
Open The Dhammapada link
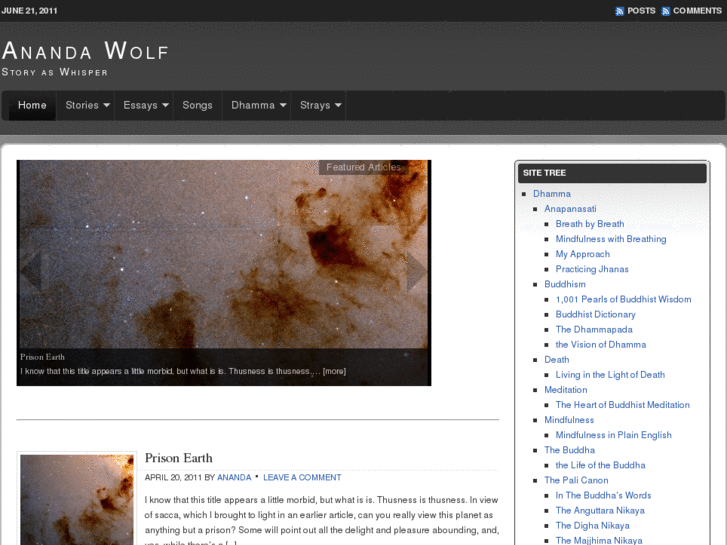coord(594,329)
